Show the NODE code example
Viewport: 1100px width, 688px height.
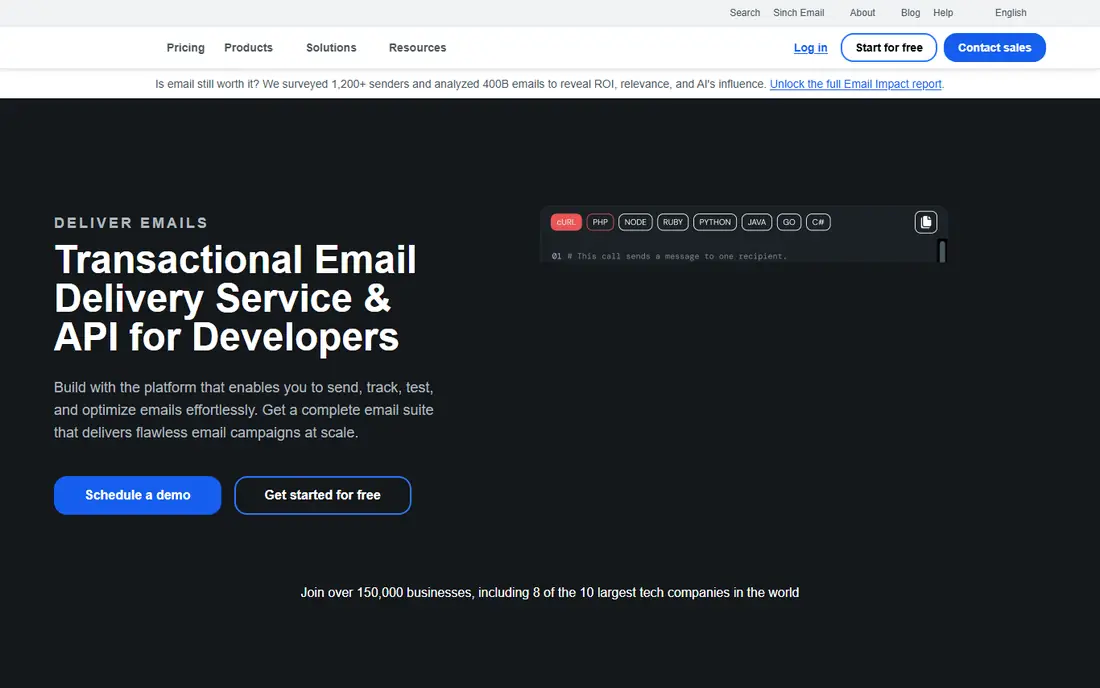click(635, 222)
